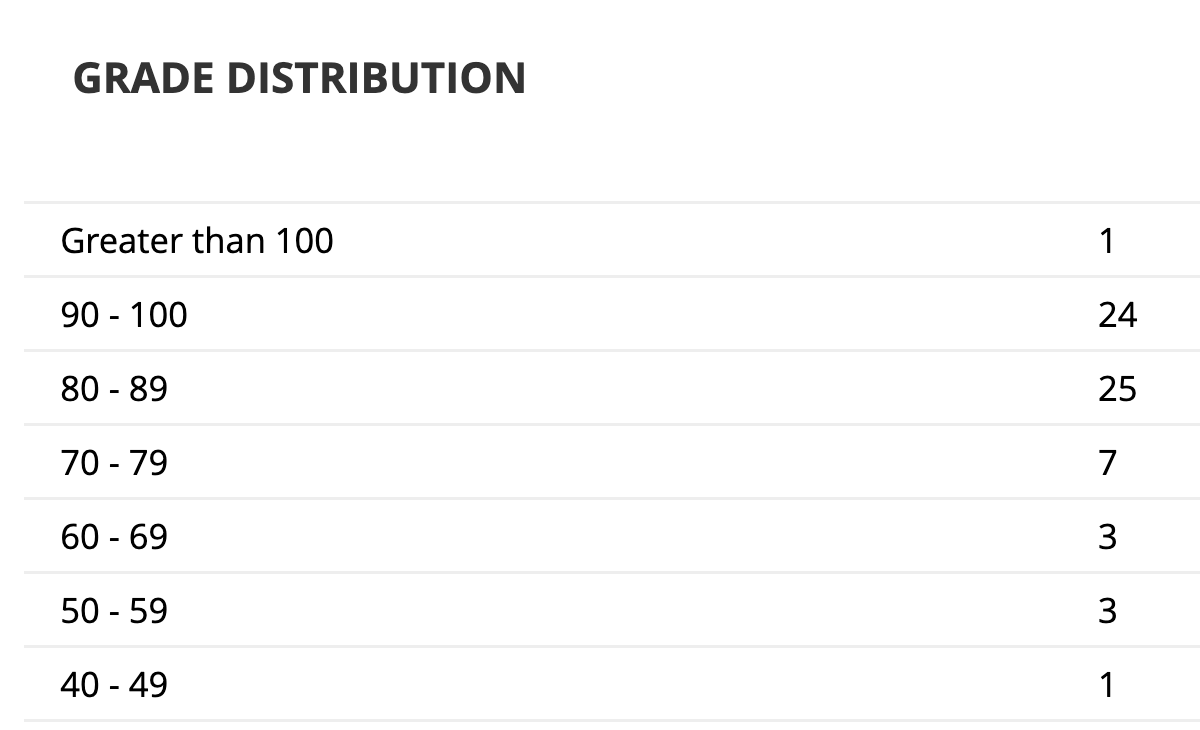Click the number 79 in the 70 - 79 range
Viewport: 1200px width, 730px height.
click(148, 463)
